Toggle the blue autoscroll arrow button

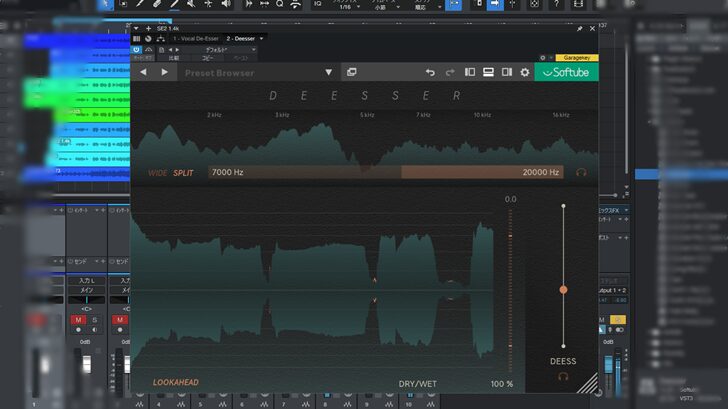pos(495,4)
